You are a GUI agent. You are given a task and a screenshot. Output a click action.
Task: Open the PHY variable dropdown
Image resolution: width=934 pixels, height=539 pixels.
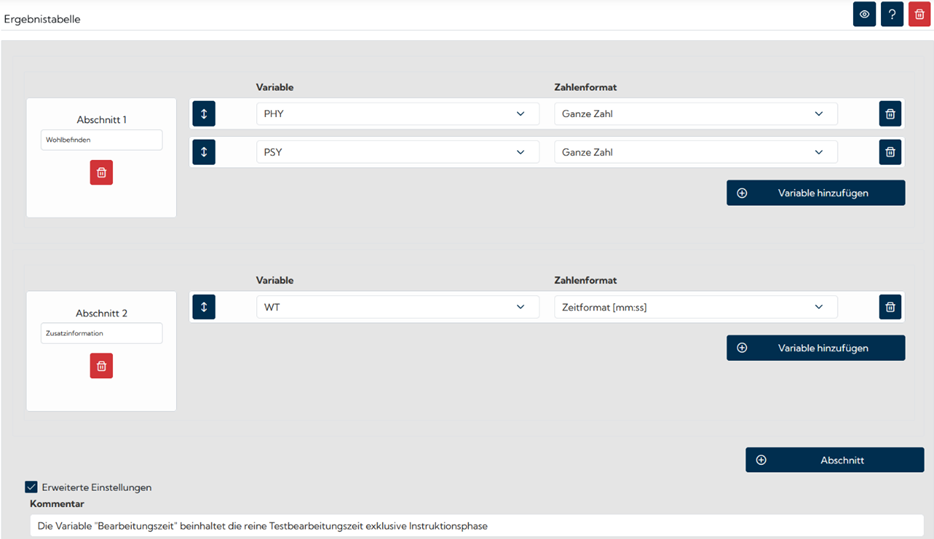click(397, 114)
